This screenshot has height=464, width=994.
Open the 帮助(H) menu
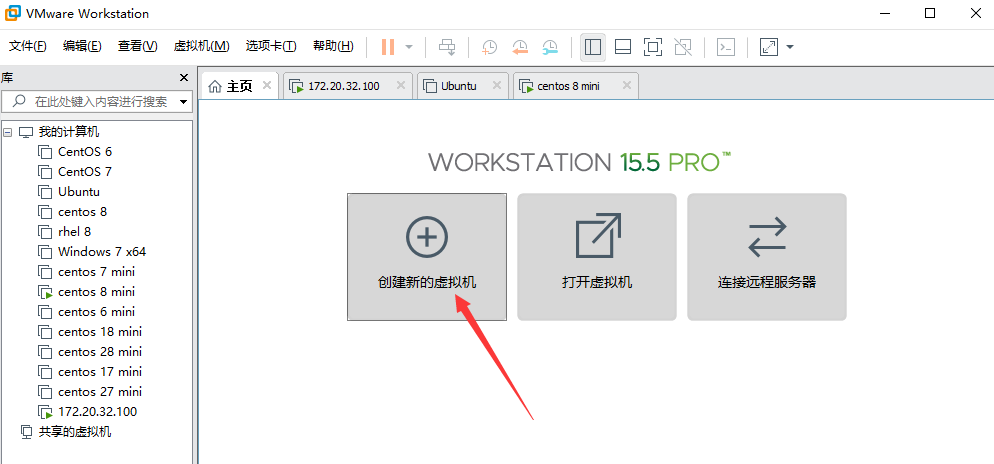(333, 46)
